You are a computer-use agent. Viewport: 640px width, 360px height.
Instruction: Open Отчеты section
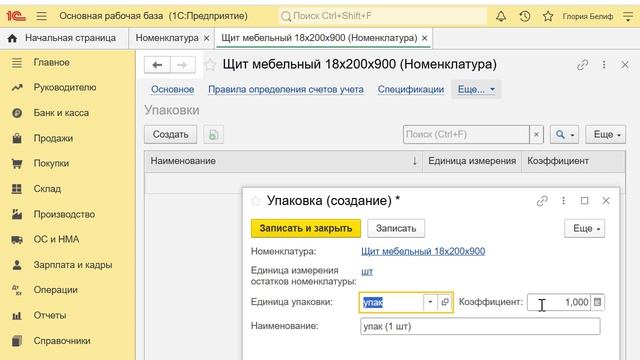pyautogui.click(x=49, y=316)
